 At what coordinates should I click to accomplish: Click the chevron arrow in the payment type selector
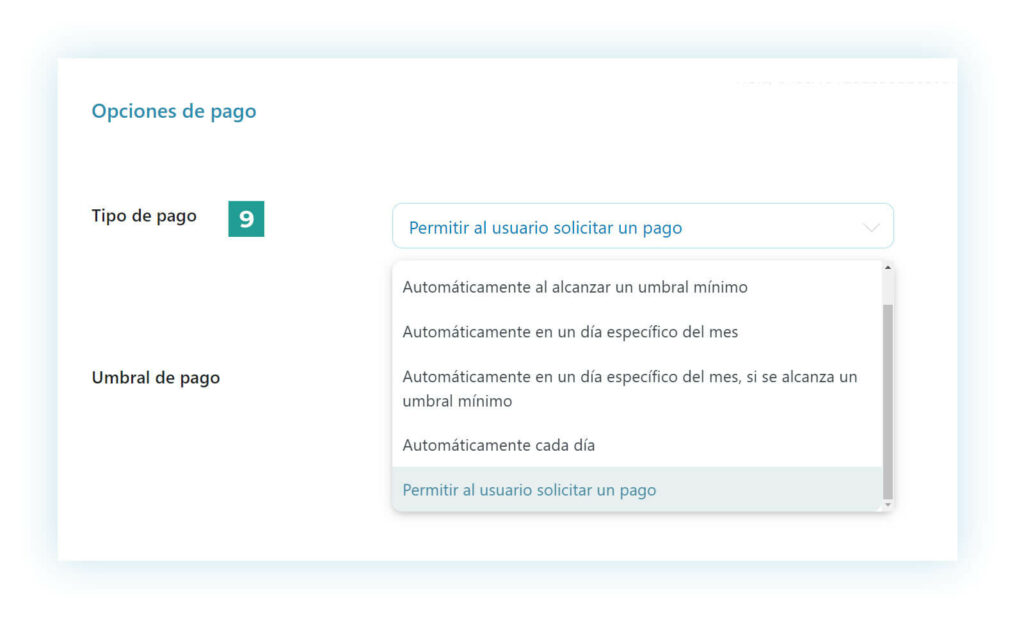(x=871, y=227)
